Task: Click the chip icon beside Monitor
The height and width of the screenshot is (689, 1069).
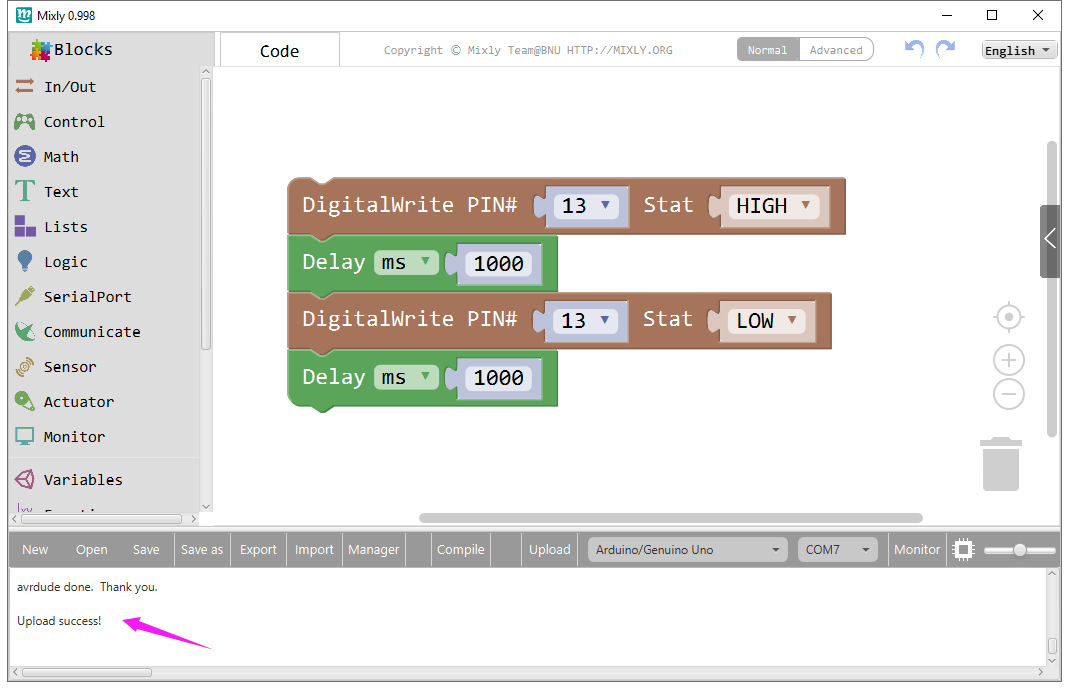Action: pos(962,549)
